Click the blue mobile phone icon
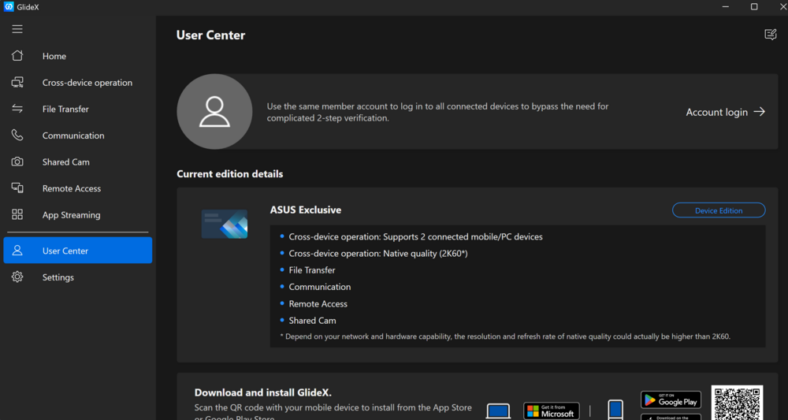The height and width of the screenshot is (420, 788). [616, 409]
